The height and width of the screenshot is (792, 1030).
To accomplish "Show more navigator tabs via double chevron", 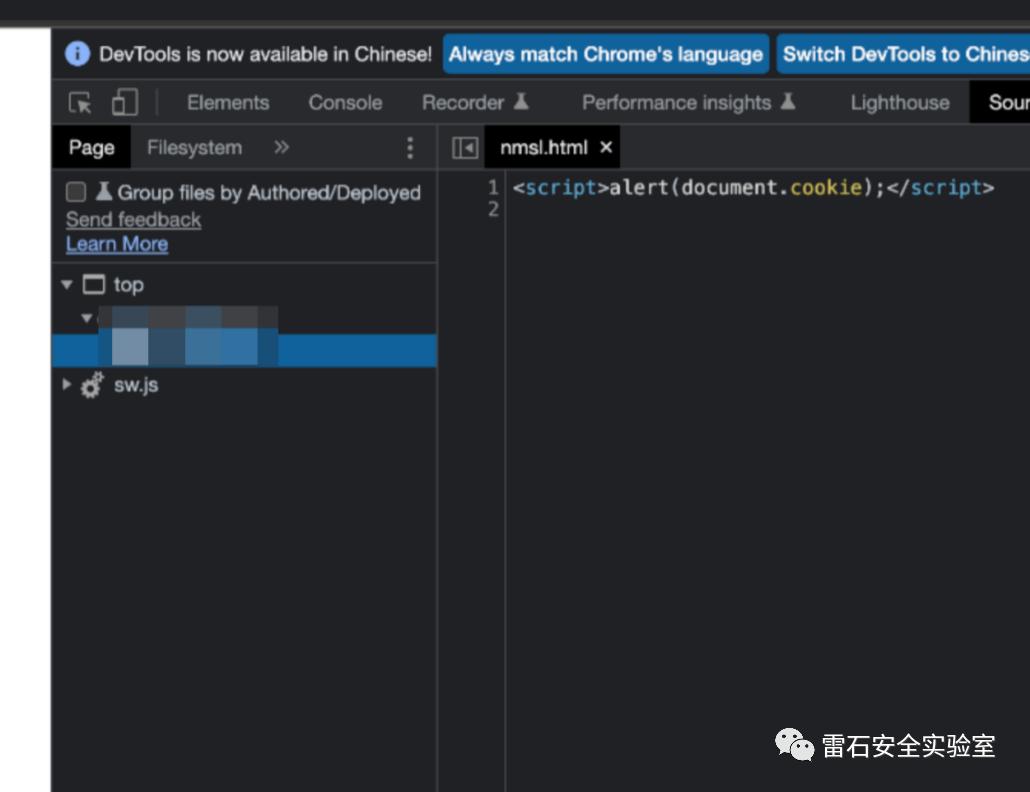I will click(281, 147).
